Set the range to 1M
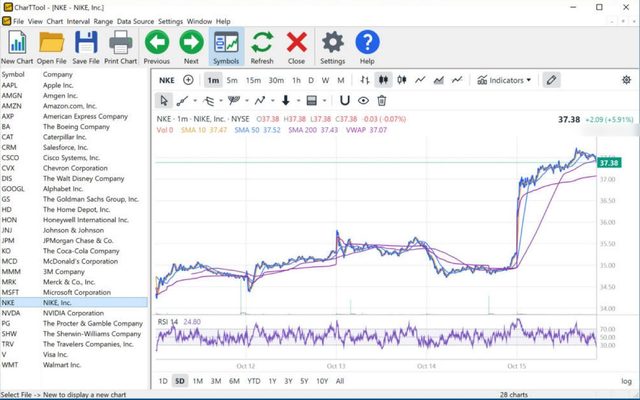 coord(198,381)
